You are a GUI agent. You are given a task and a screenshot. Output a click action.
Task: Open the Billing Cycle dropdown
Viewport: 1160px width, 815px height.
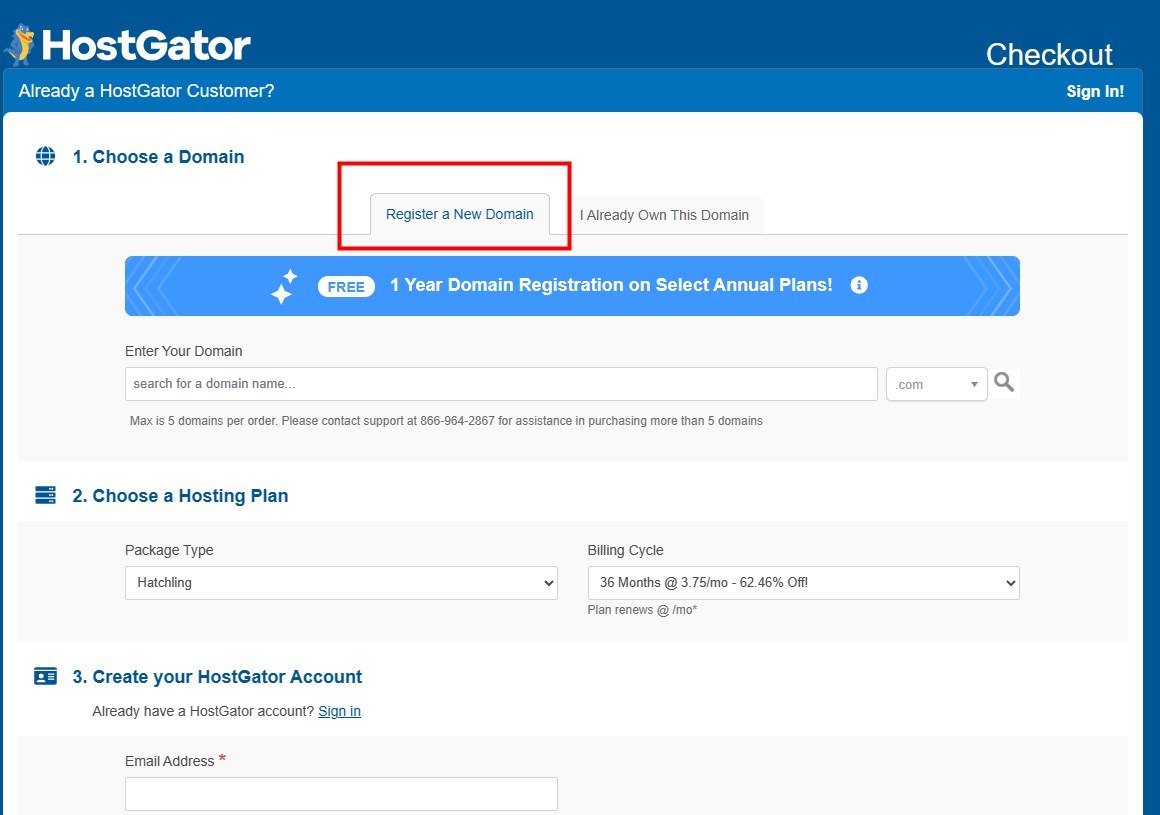(803, 583)
